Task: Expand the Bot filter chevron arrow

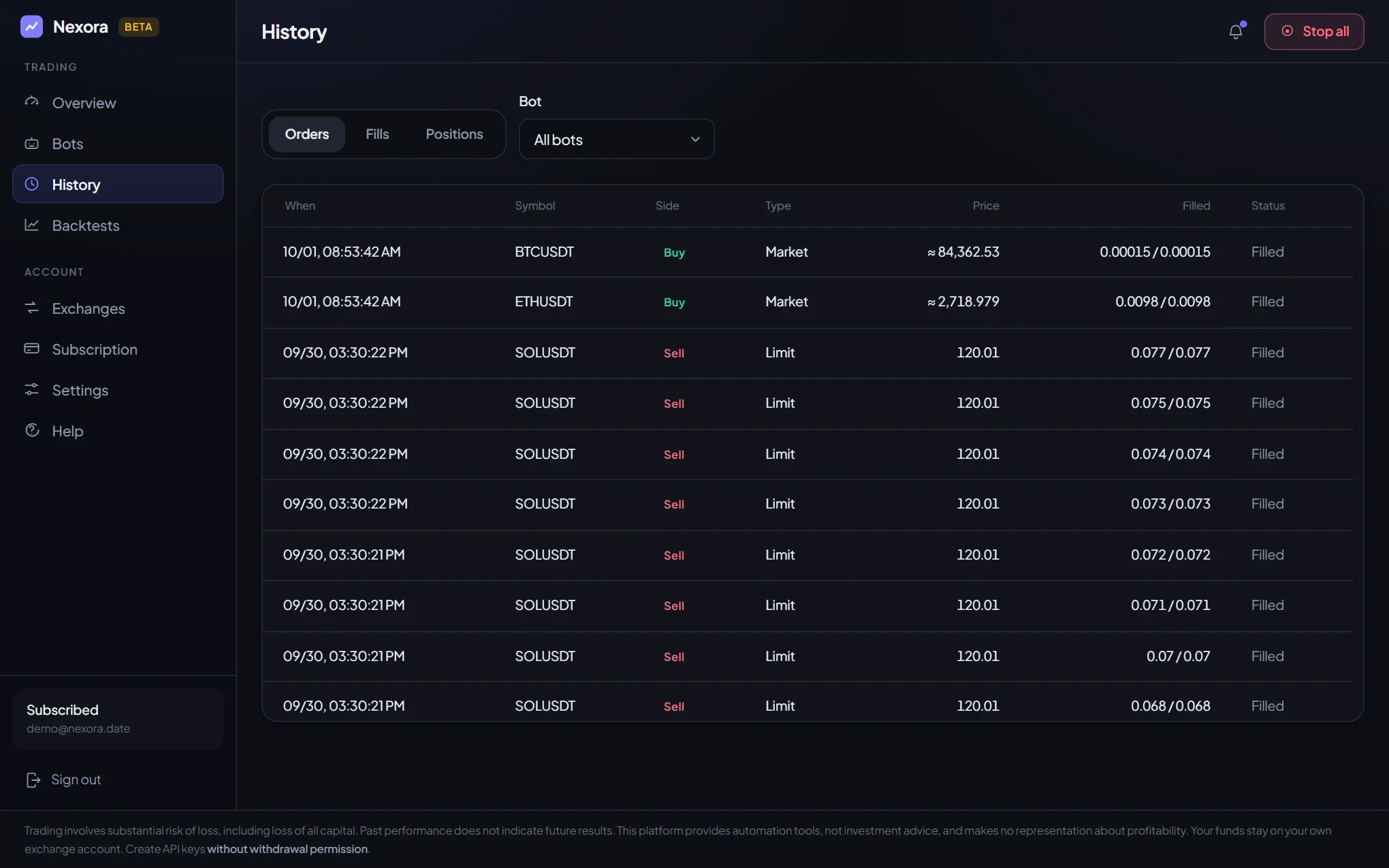Action: (x=695, y=140)
